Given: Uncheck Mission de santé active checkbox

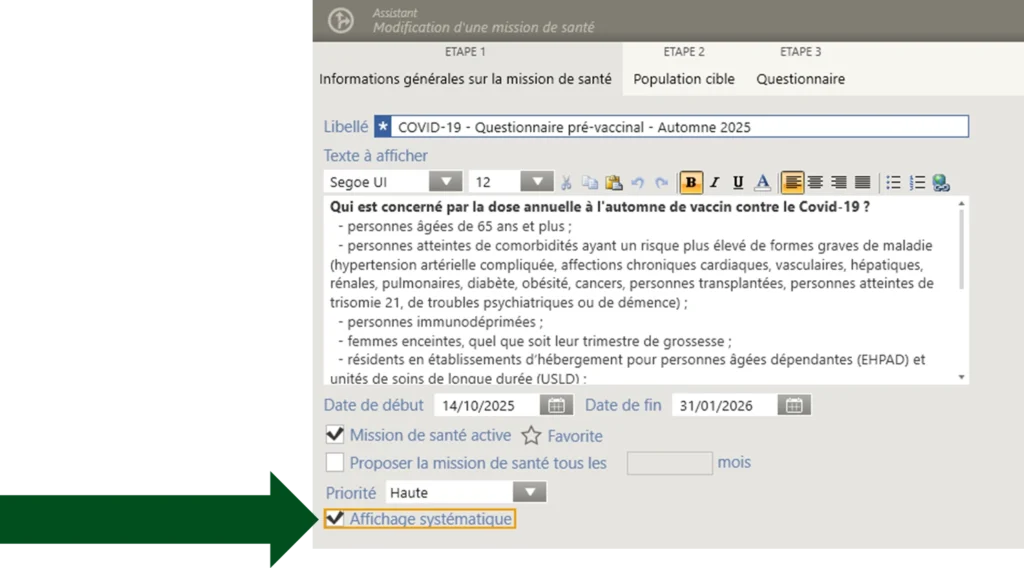Looking at the screenshot, I should pos(335,435).
